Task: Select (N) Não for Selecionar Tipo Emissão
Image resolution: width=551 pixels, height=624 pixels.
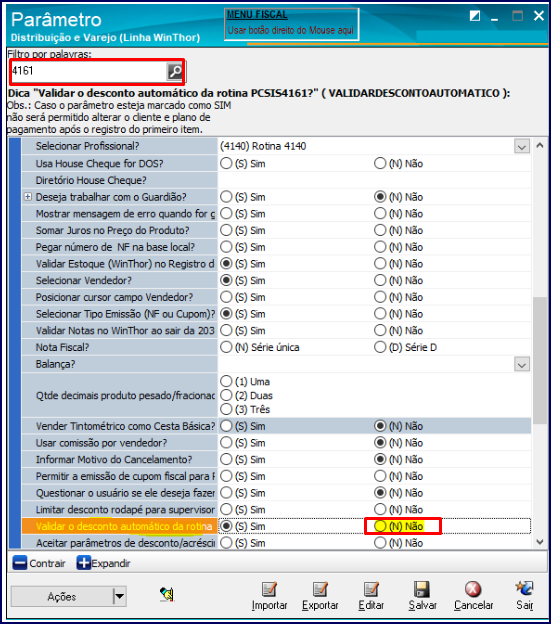Action: (380, 314)
